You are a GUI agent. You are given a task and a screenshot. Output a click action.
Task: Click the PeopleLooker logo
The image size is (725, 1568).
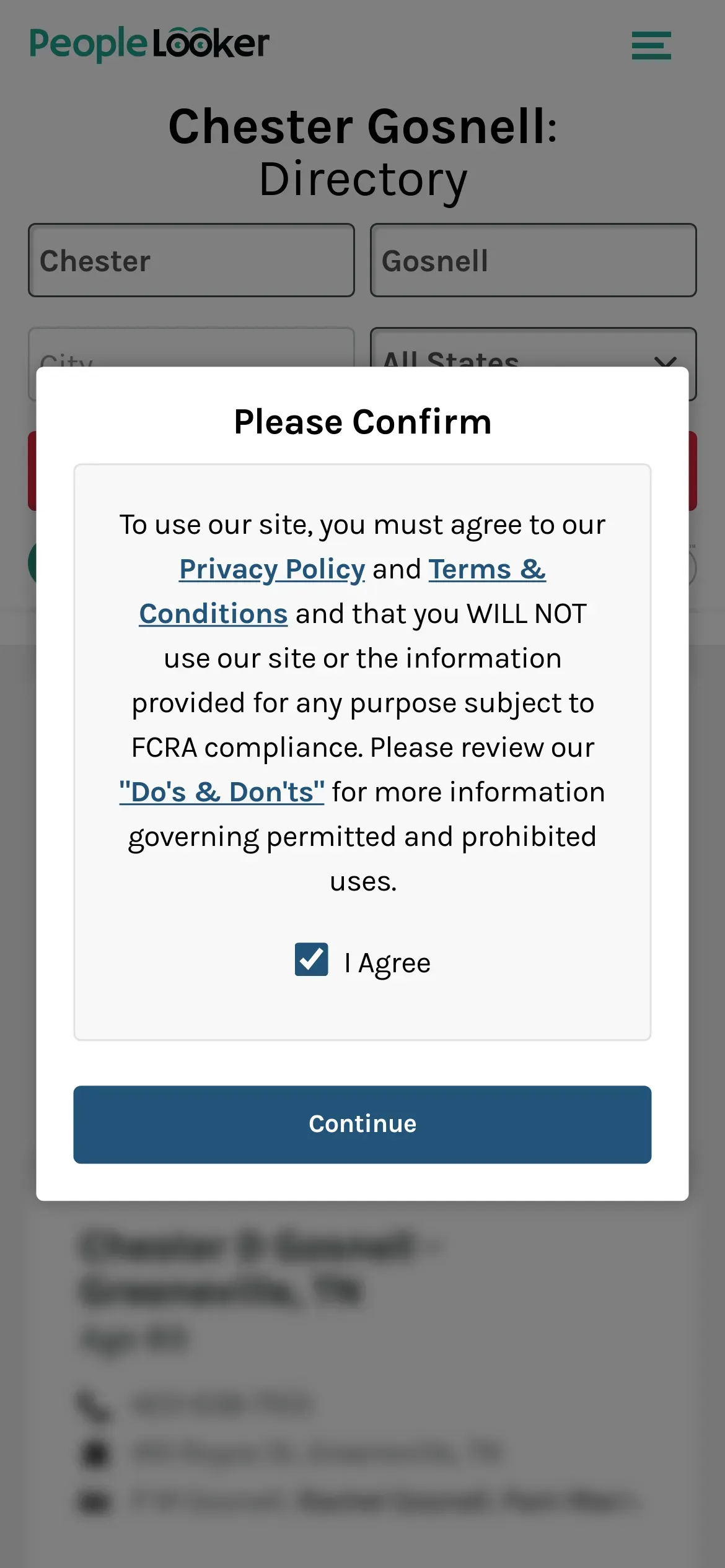pos(149,44)
